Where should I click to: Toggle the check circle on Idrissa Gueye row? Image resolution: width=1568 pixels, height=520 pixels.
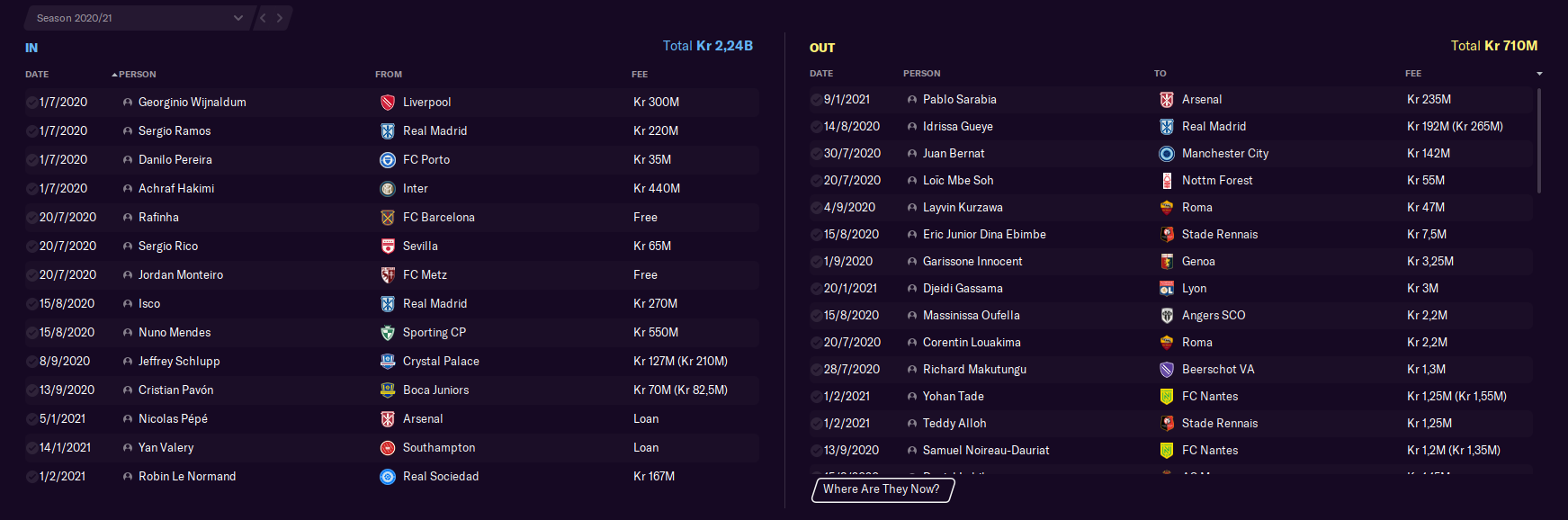[816, 127]
